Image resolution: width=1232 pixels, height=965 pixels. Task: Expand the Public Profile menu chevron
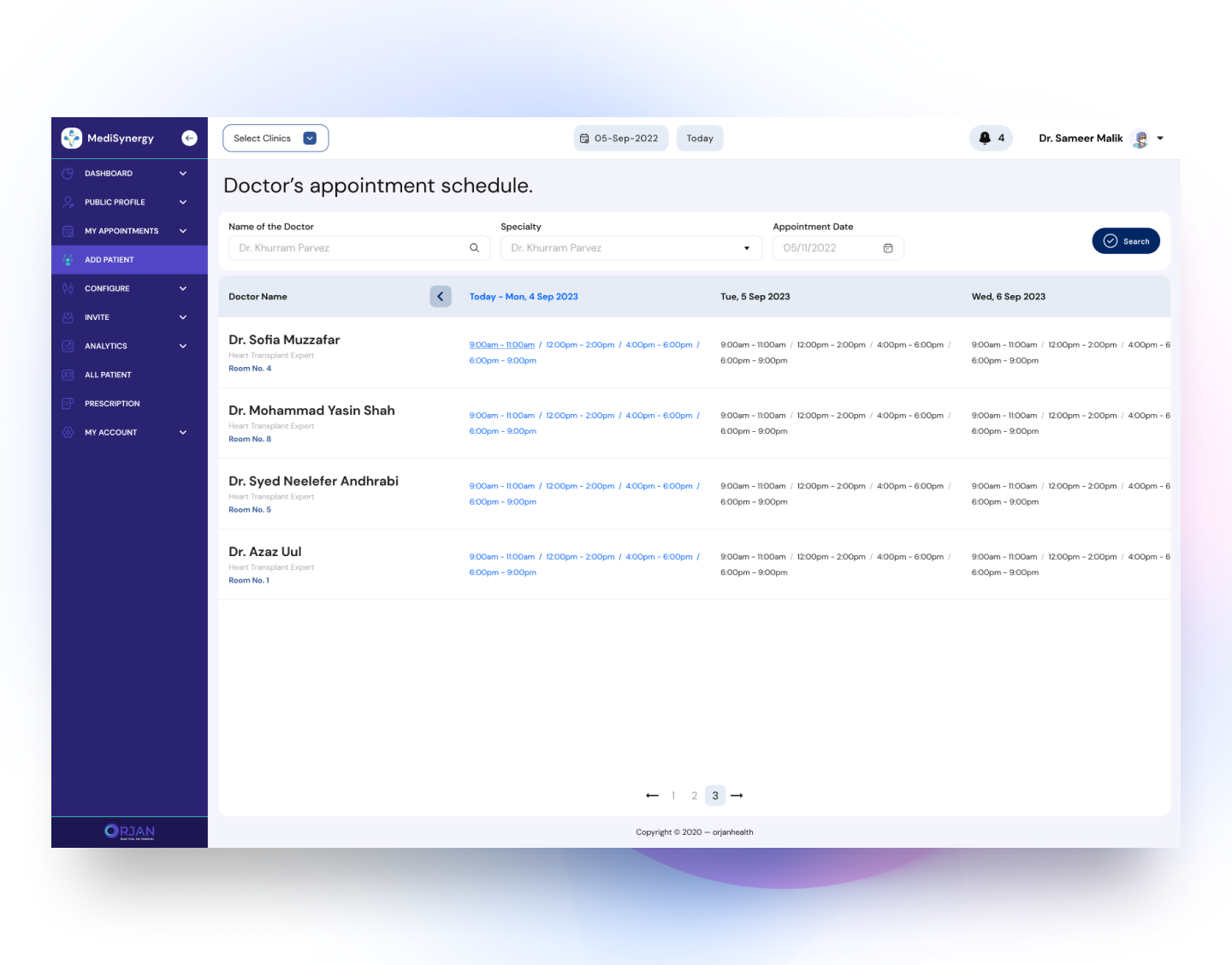183,202
